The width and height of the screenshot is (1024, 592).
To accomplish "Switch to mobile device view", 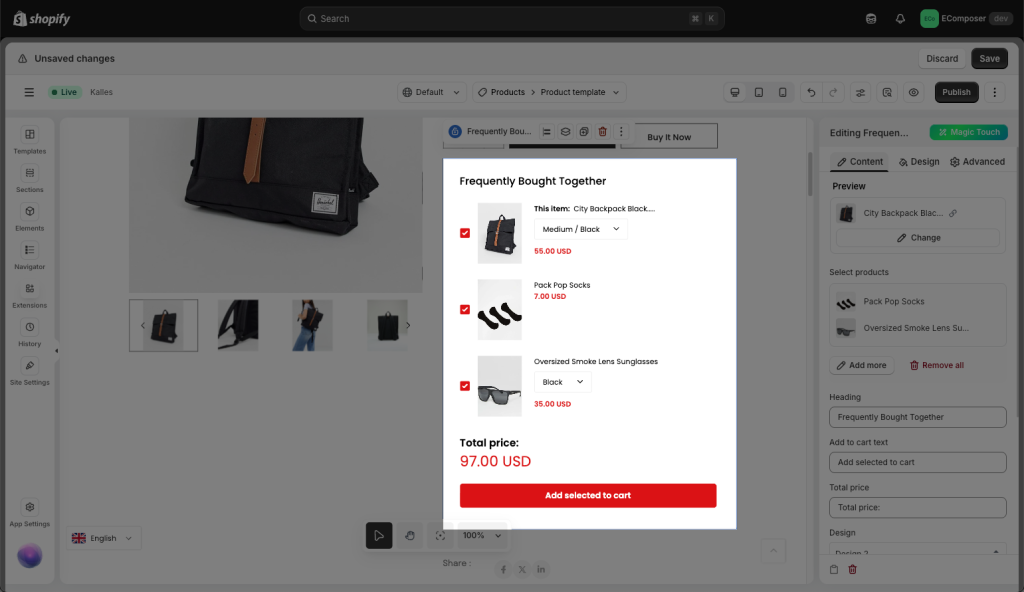I will coord(782,92).
